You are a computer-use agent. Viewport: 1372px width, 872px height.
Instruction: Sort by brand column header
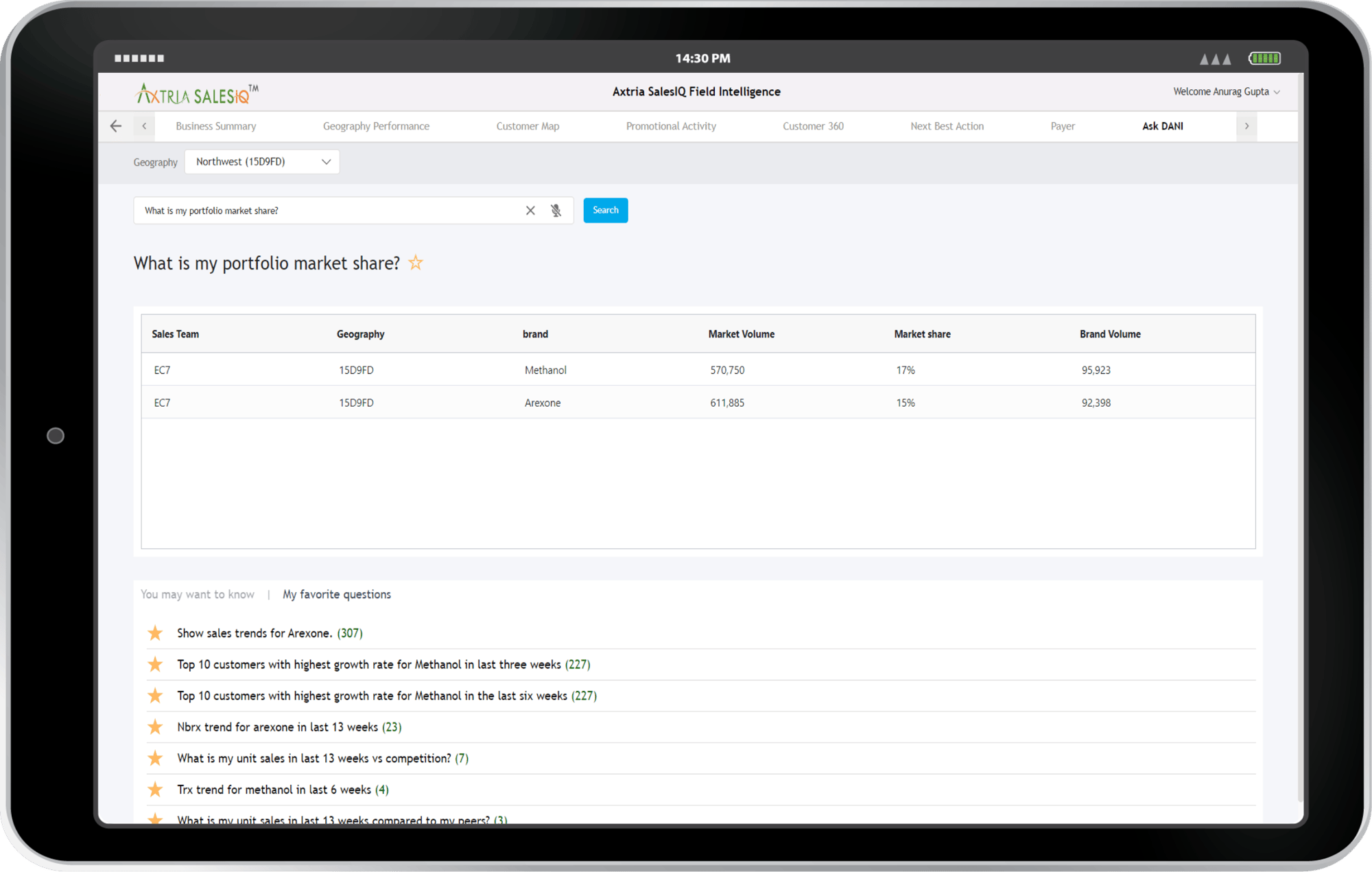pos(535,334)
